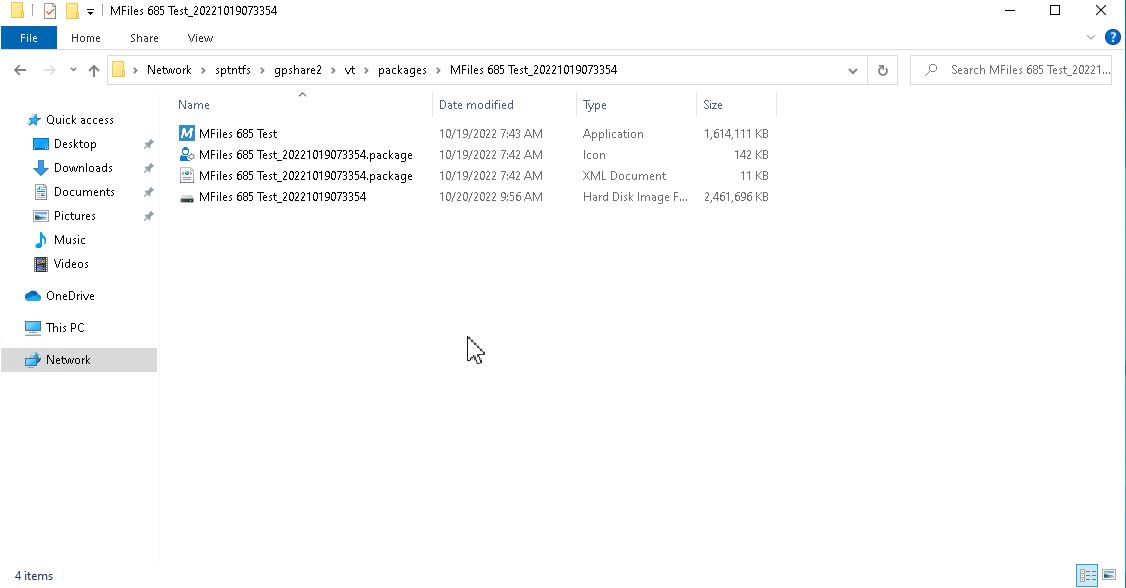The height and width of the screenshot is (588, 1126).
Task: Click the folder icon in title bar
Action: click(x=18, y=11)
